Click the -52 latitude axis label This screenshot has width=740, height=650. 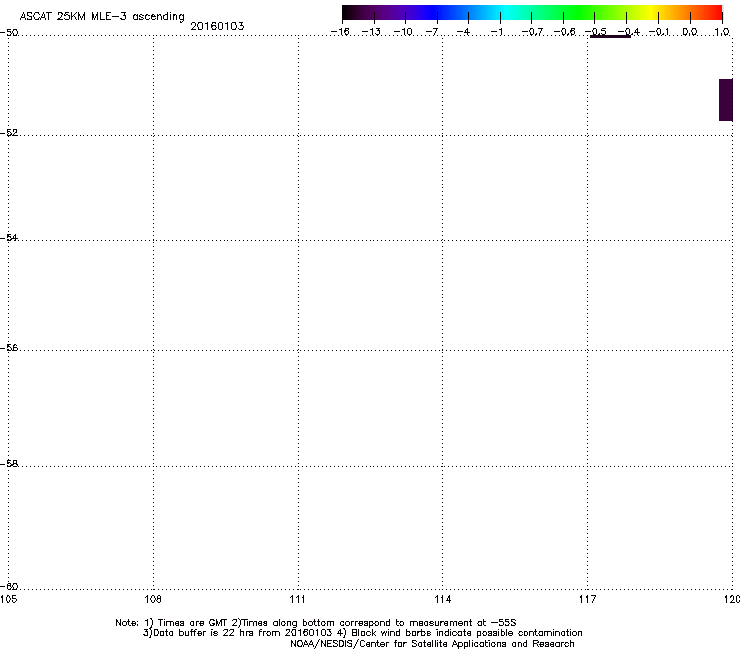[9, 133]
